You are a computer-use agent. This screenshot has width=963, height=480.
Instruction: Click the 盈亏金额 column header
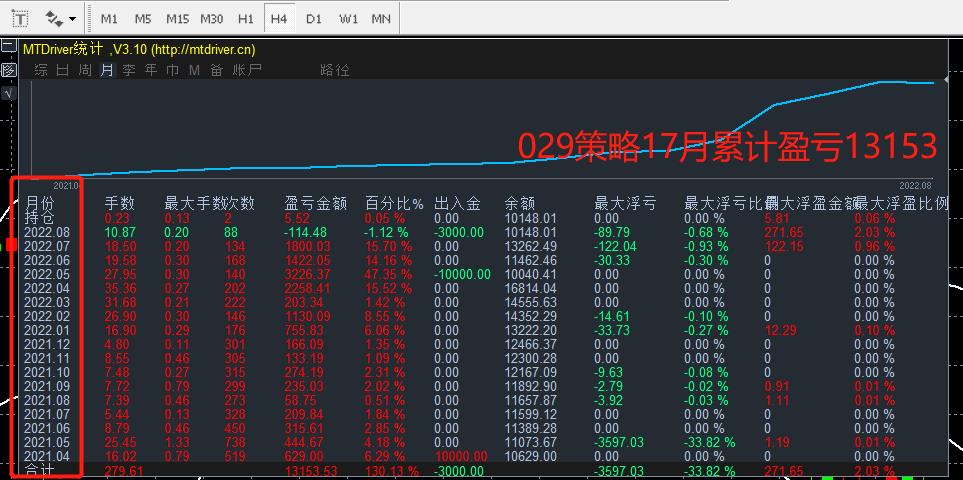coord(316,203)
